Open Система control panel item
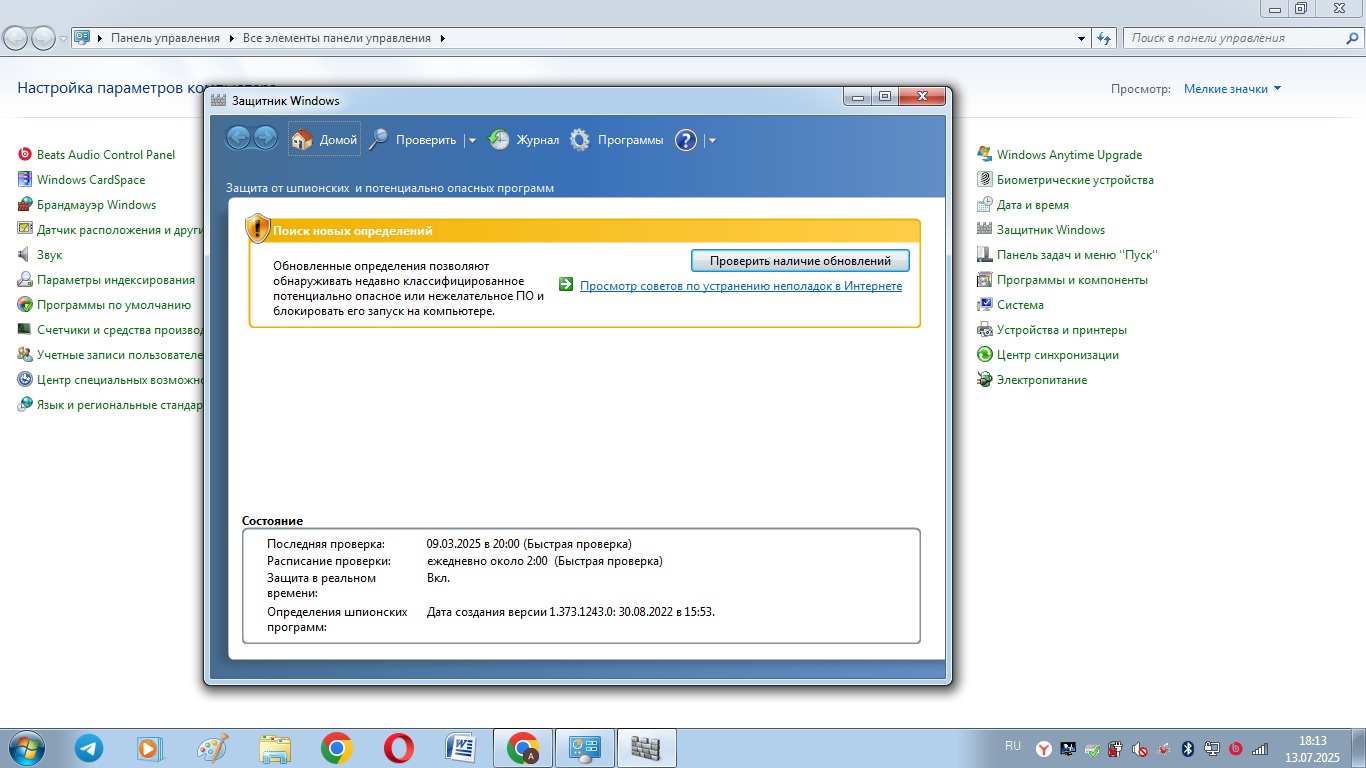This screenshot has width=1366, height=768. tap(1020, 305)
